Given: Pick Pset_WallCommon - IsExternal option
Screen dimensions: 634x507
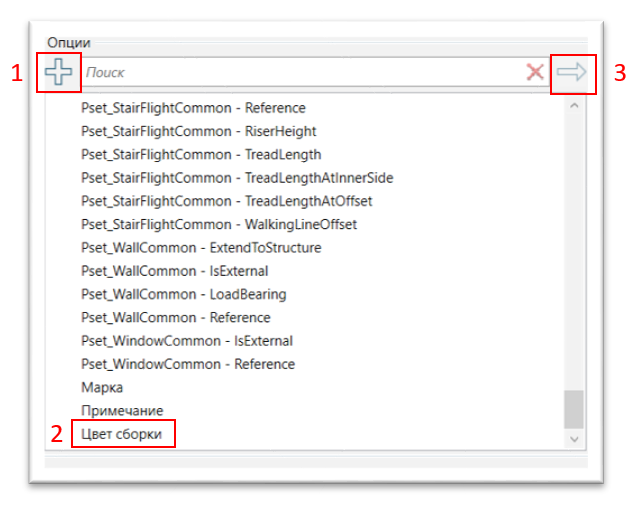Looking at the screenshot, I should coord(174,270).
